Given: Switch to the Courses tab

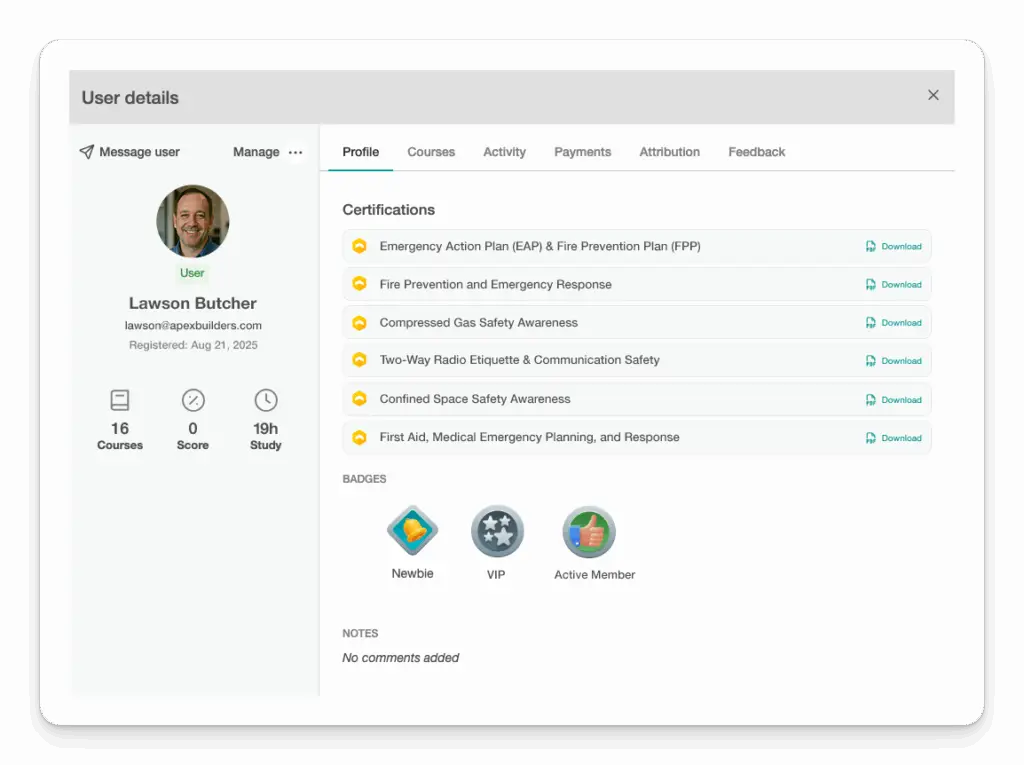Looking at the screenshot, I should [431, 152].
